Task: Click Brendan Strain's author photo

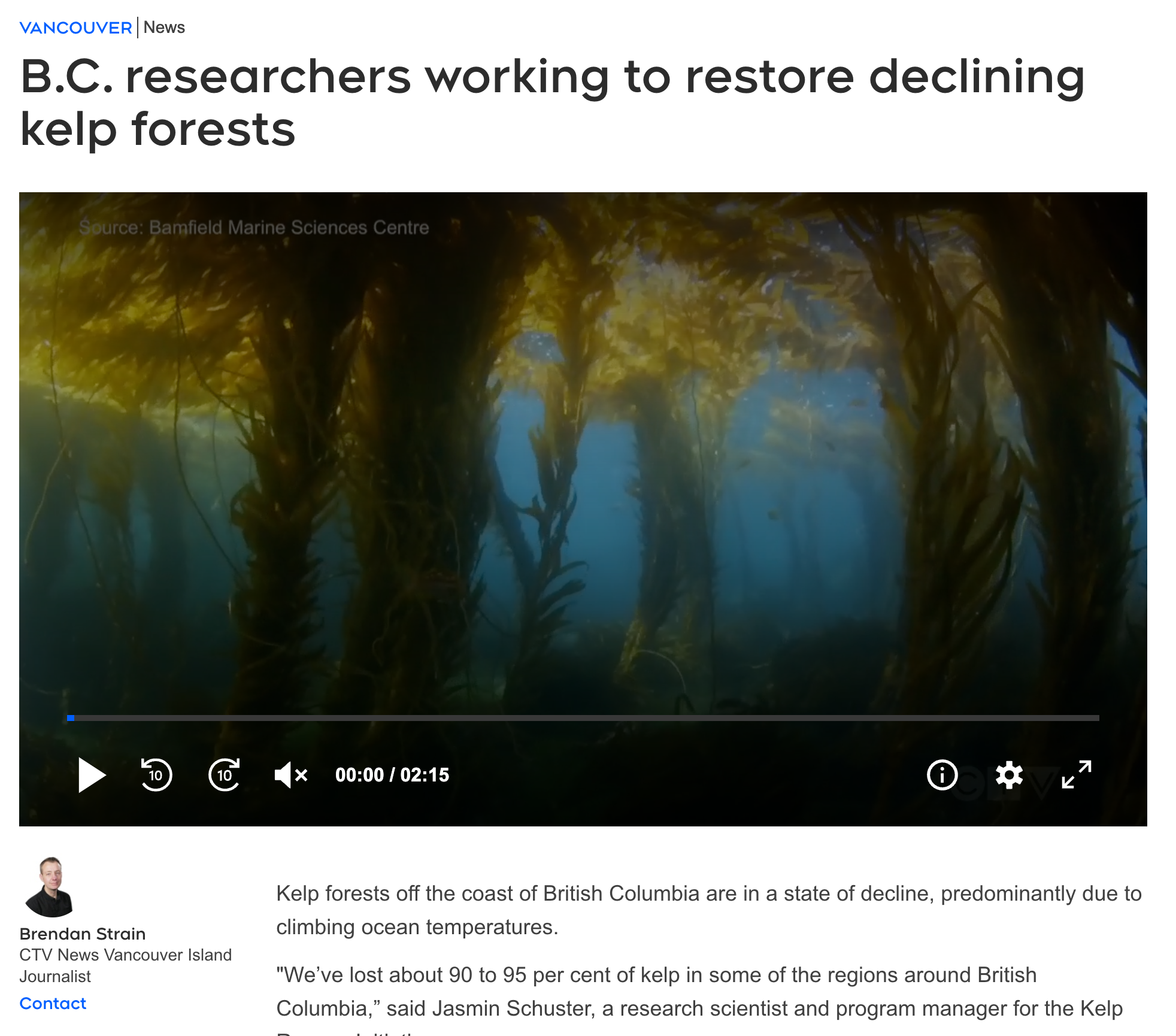Action: [50, 887]
